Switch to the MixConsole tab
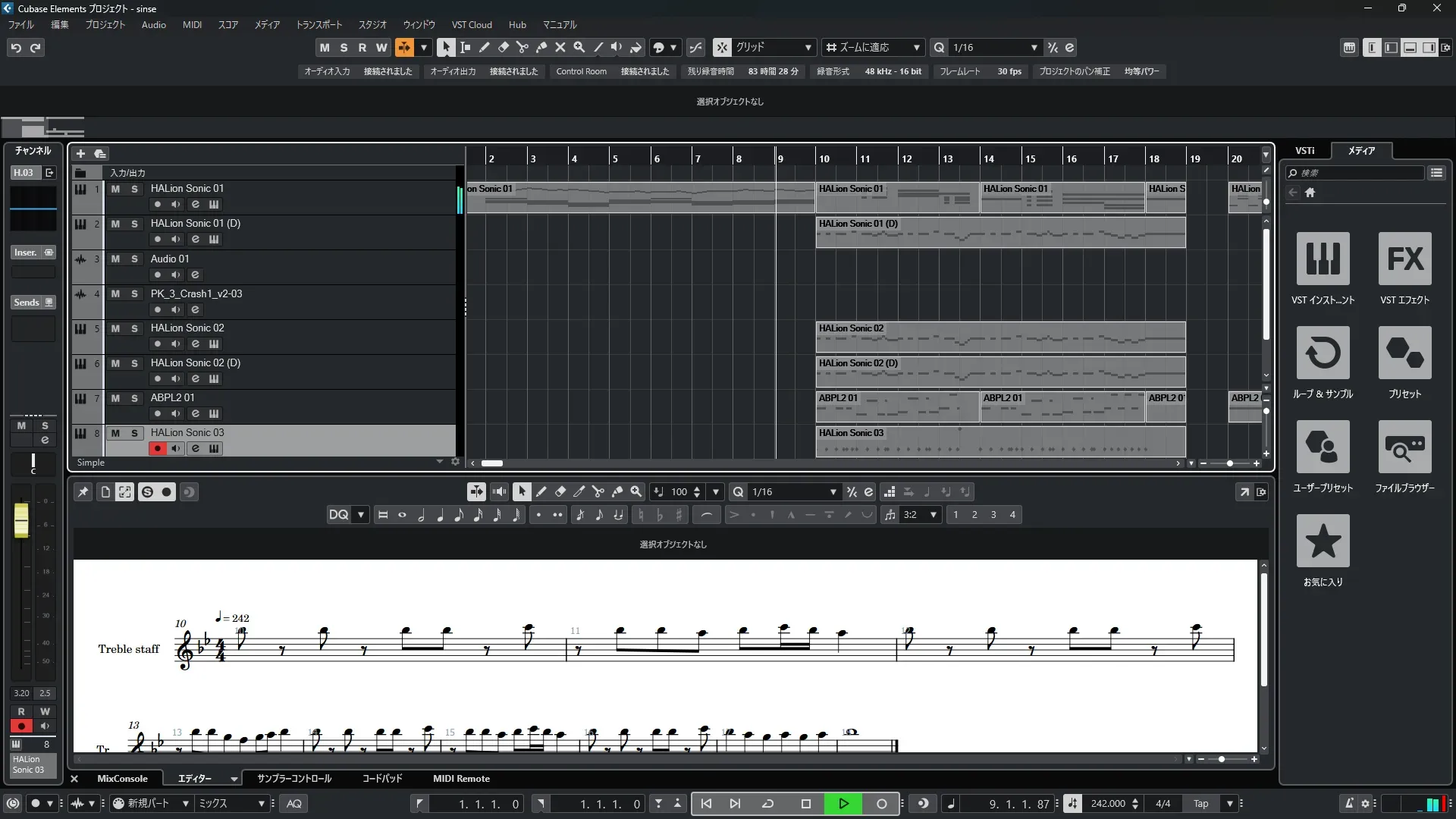This screenshot has height=819, width=1456. 122,778
